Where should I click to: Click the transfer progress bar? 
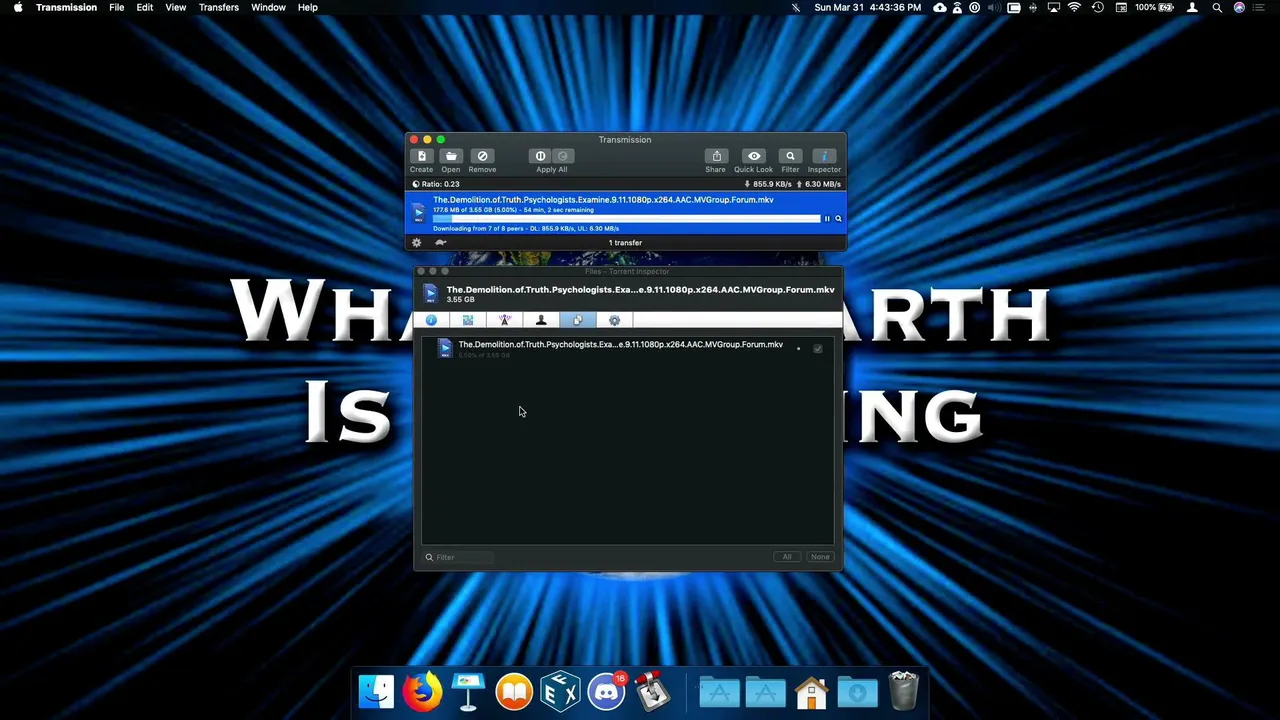click(626, 218)
